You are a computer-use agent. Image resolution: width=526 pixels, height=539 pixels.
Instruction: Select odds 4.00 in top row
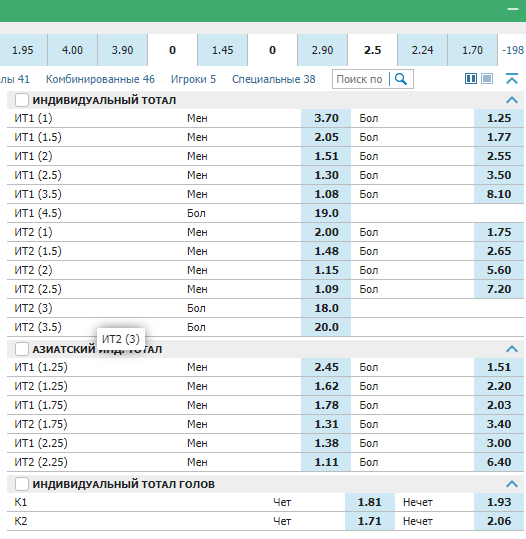pos(72,50)
